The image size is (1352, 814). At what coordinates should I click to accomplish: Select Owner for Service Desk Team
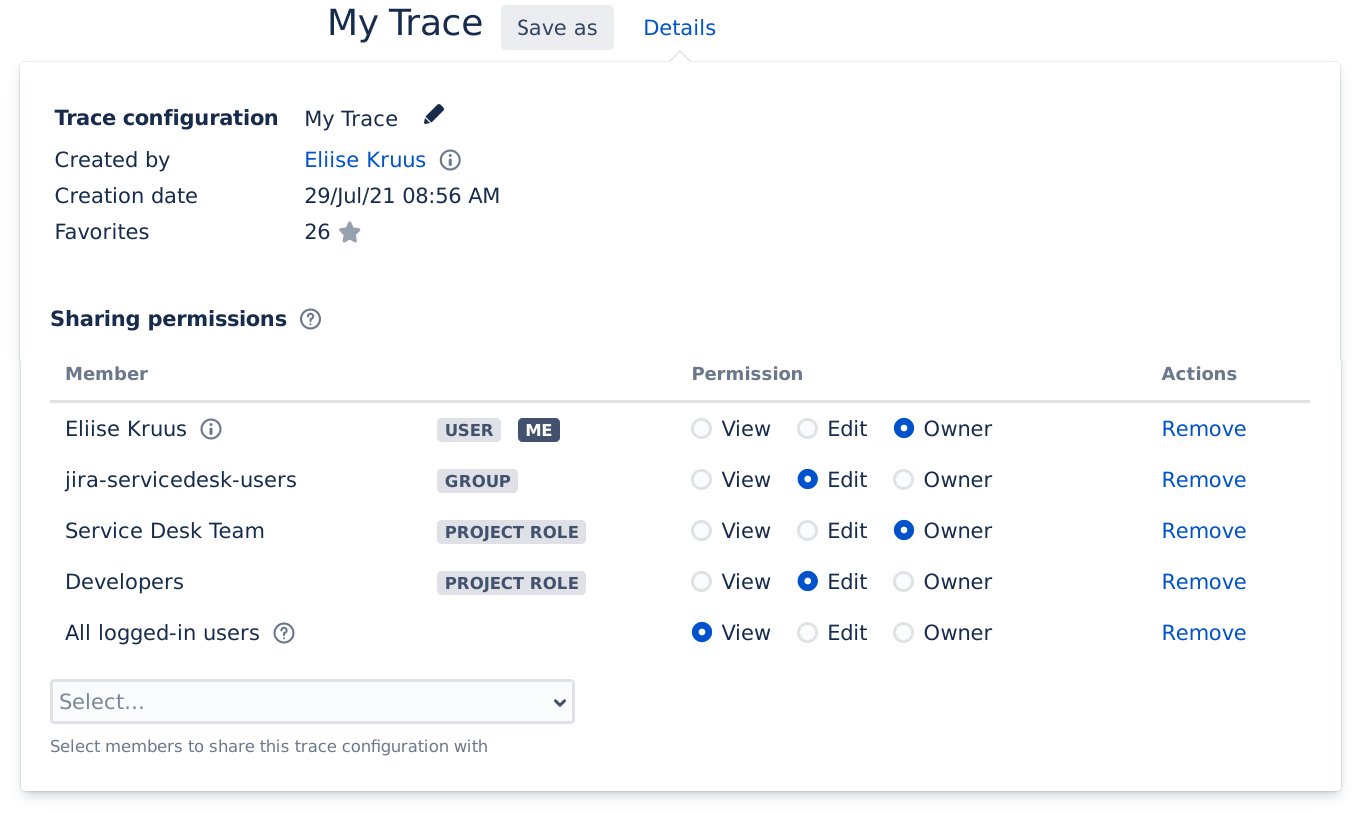904,531
